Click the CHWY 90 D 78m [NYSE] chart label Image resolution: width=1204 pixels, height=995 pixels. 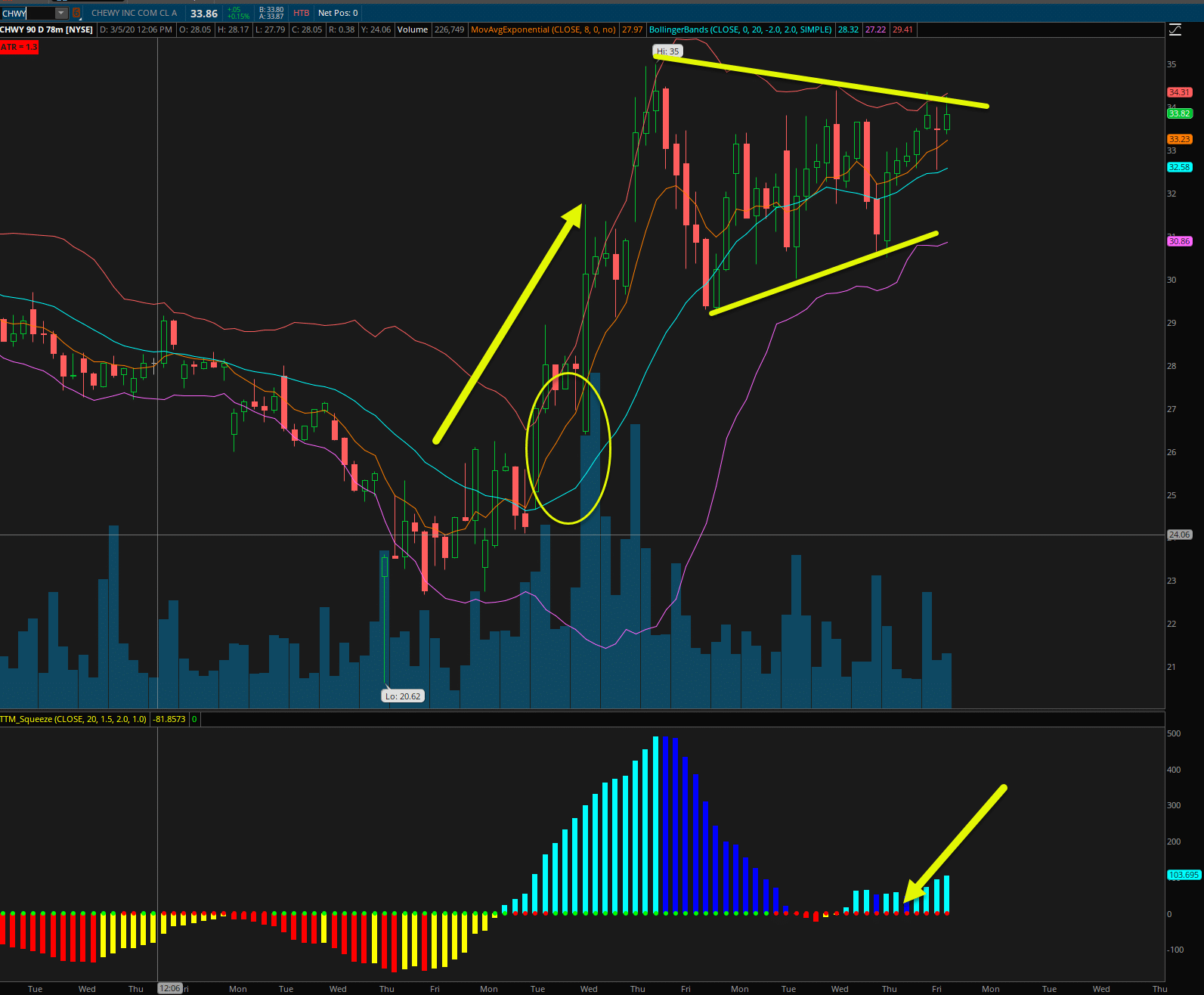coord(47,29)
